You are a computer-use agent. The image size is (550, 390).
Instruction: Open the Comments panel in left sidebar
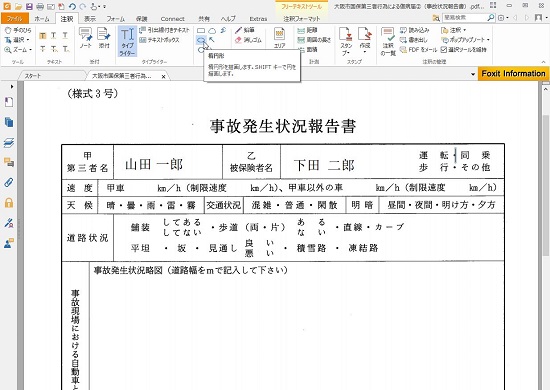point(9,162)
